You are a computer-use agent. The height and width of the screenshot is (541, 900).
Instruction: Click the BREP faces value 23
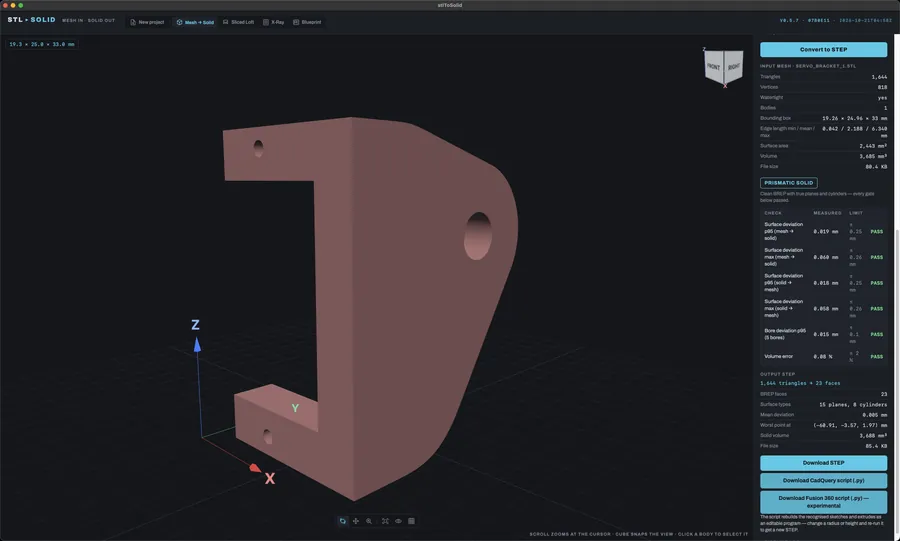coord(884,394)
